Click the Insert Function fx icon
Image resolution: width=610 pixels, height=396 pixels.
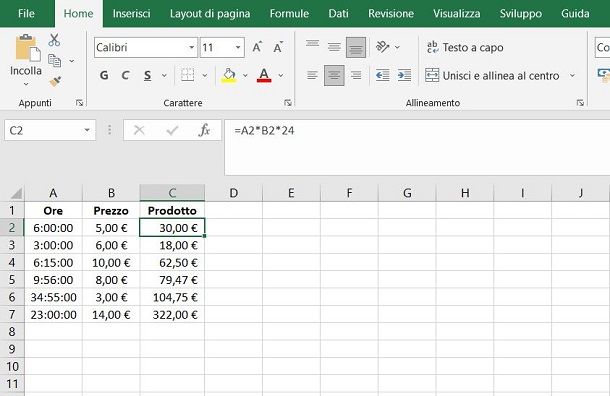pos(204,130)
